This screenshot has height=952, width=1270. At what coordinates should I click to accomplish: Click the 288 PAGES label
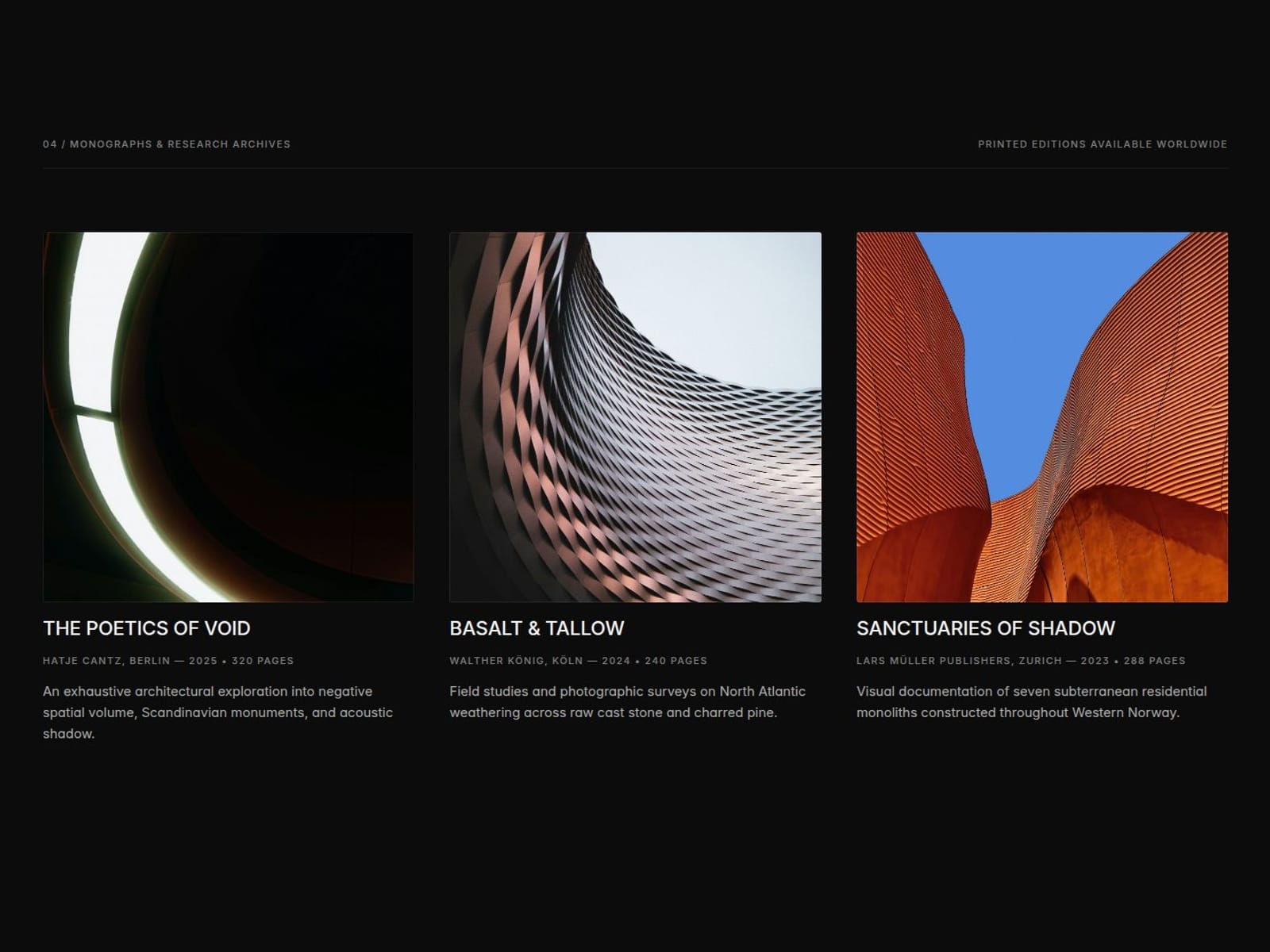coord(1155,661)
